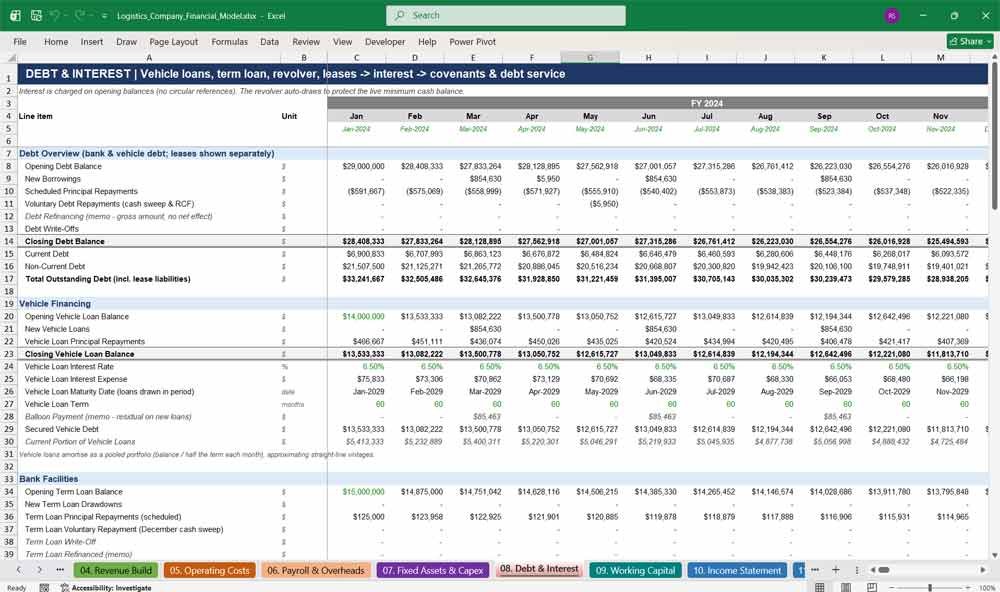Switch to Page Layout view icon

[846, 588]
